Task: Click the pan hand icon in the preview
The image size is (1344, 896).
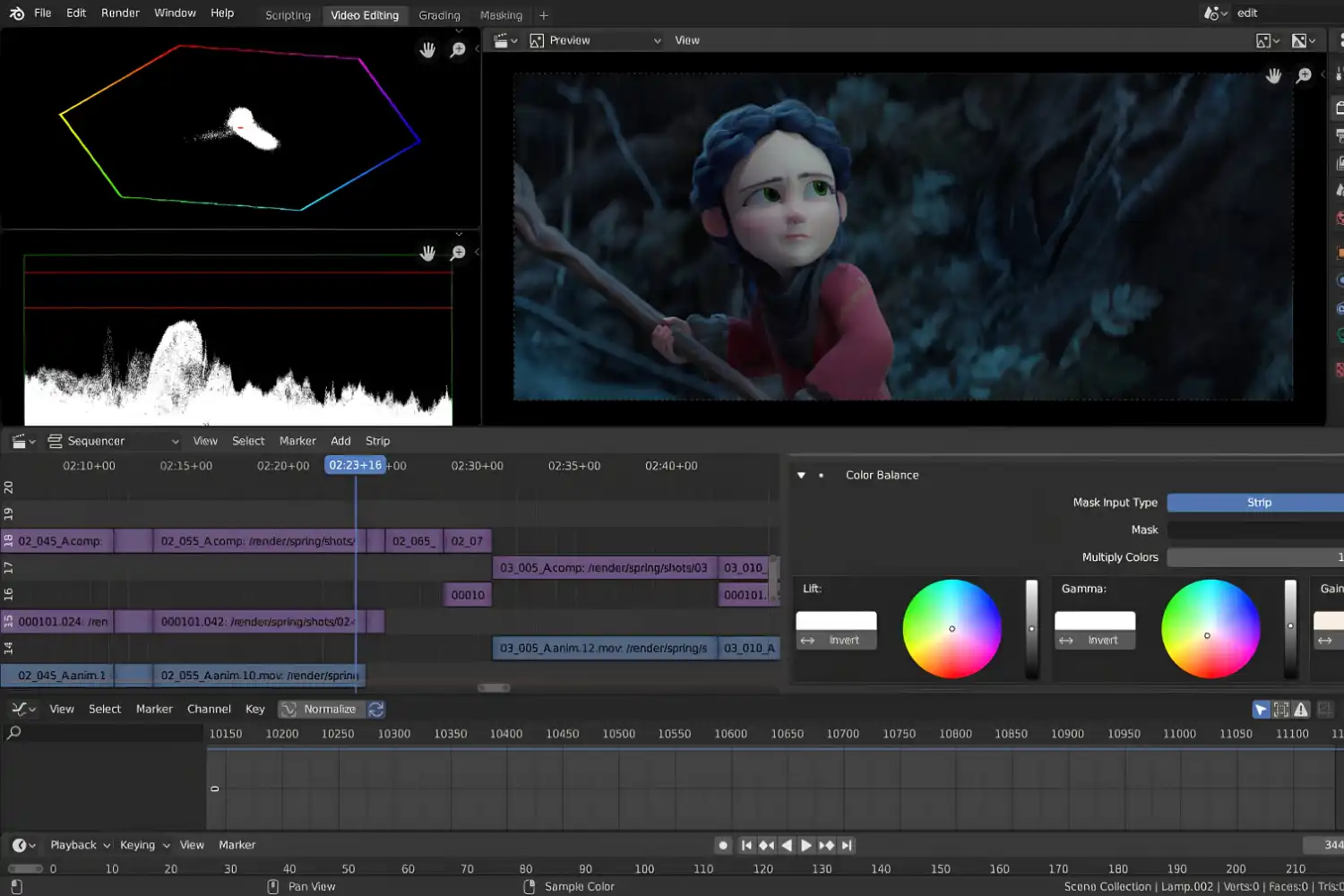Action: click(x=1273, y=76)
